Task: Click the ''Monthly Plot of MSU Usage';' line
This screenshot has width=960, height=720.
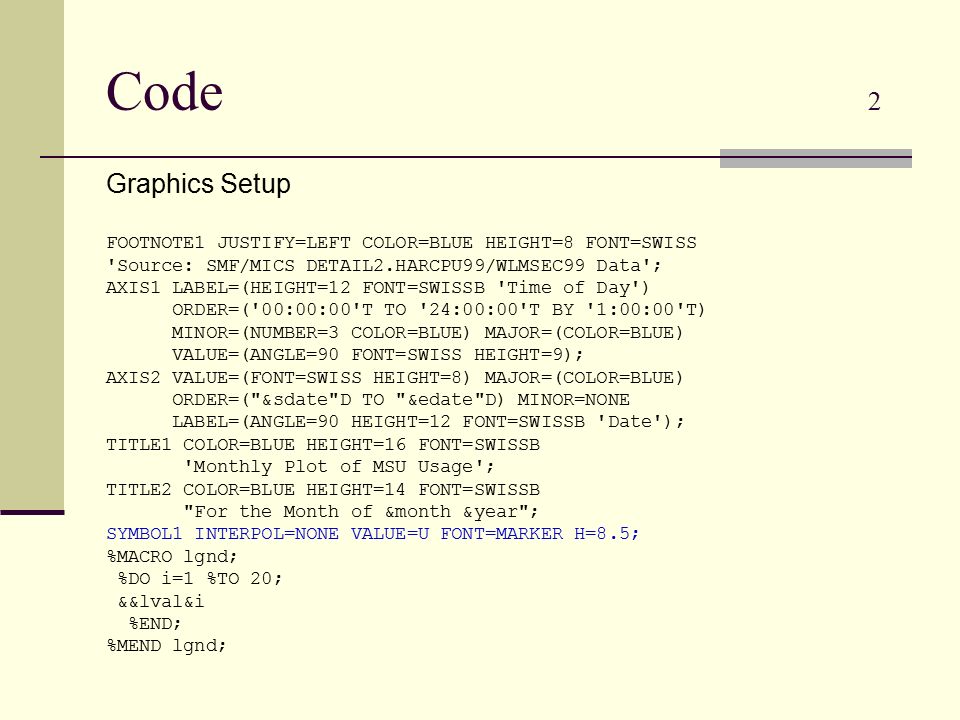Action: (x=339, y=467)
